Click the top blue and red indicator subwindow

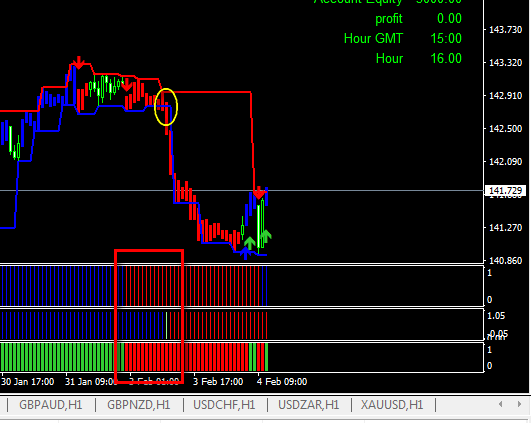pos(242,286)
